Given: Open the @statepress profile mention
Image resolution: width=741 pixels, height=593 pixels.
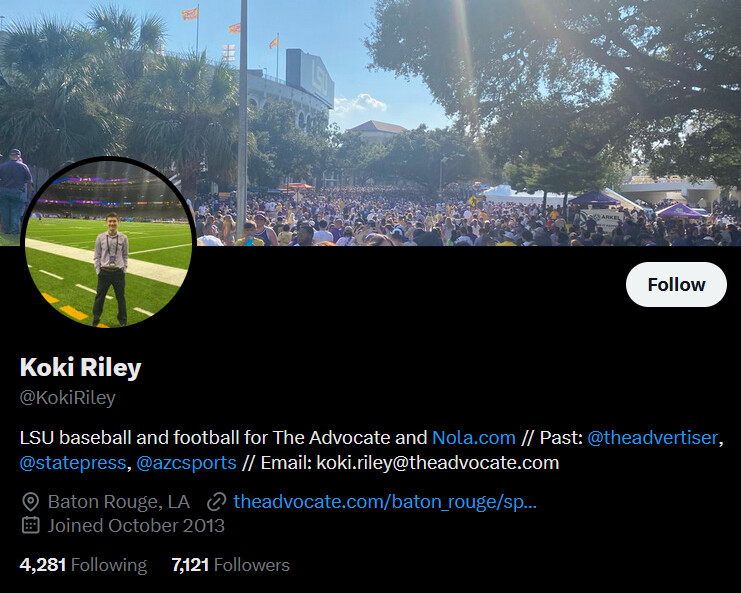Looking at the screenshot, I should 73,463.
